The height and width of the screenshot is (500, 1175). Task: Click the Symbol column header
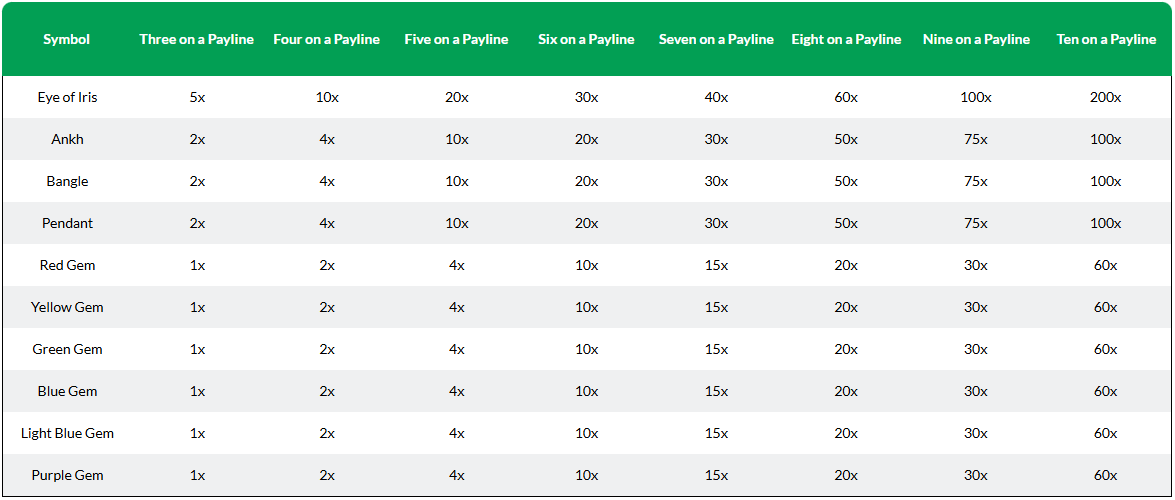pos(67,40)
